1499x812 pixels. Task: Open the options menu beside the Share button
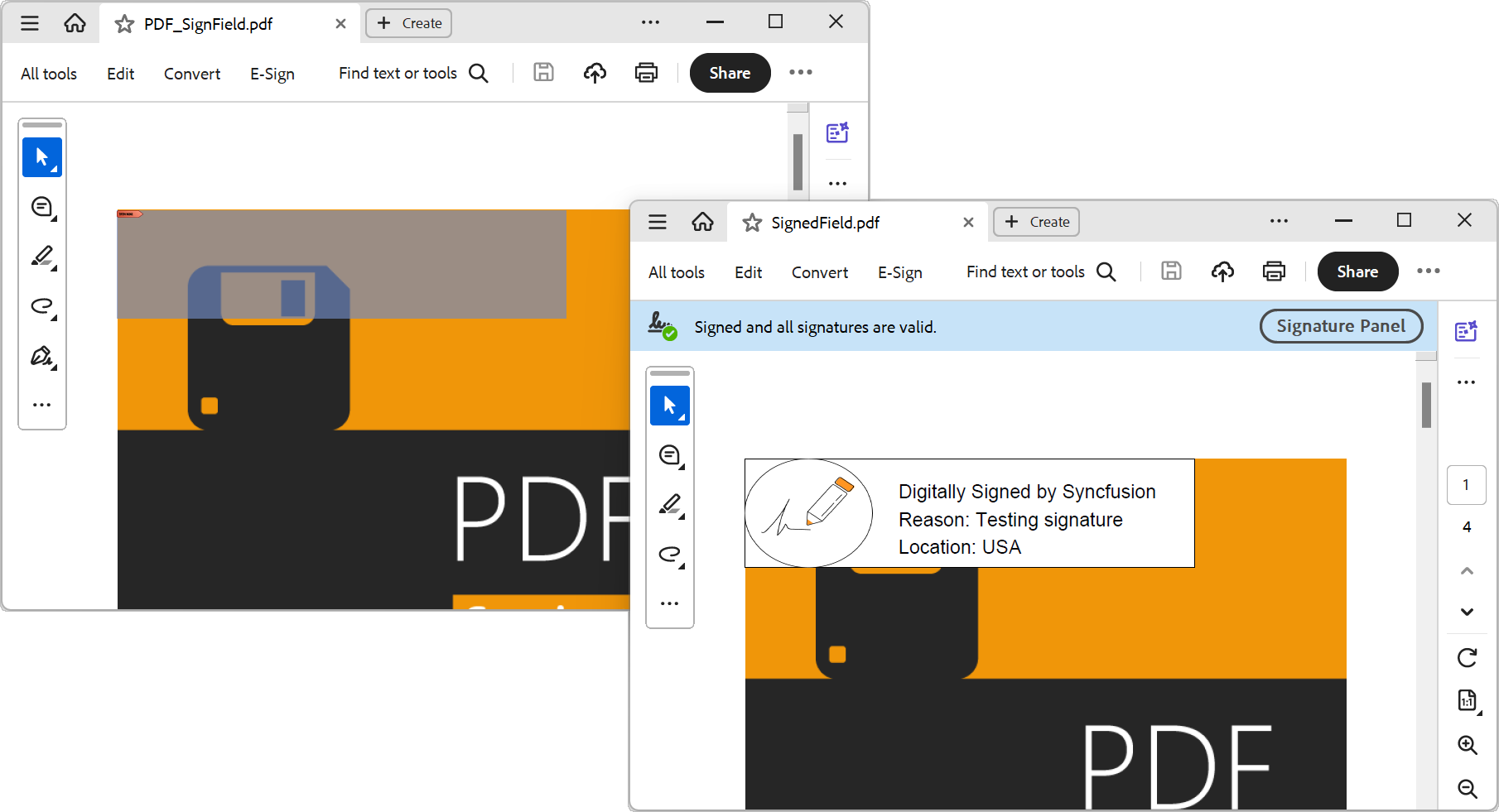coord(1429,271)
